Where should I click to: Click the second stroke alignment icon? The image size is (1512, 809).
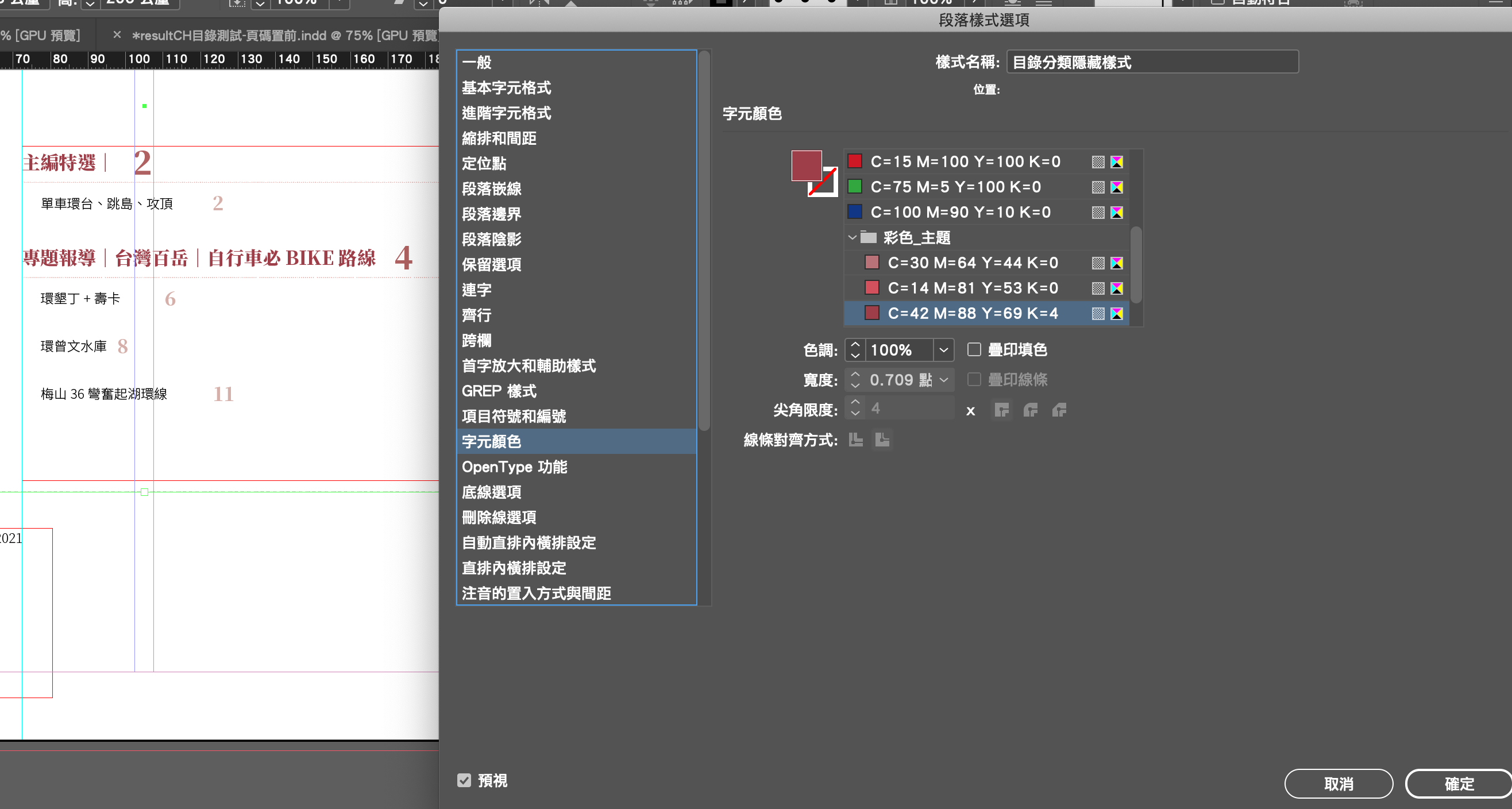(882, 439)
